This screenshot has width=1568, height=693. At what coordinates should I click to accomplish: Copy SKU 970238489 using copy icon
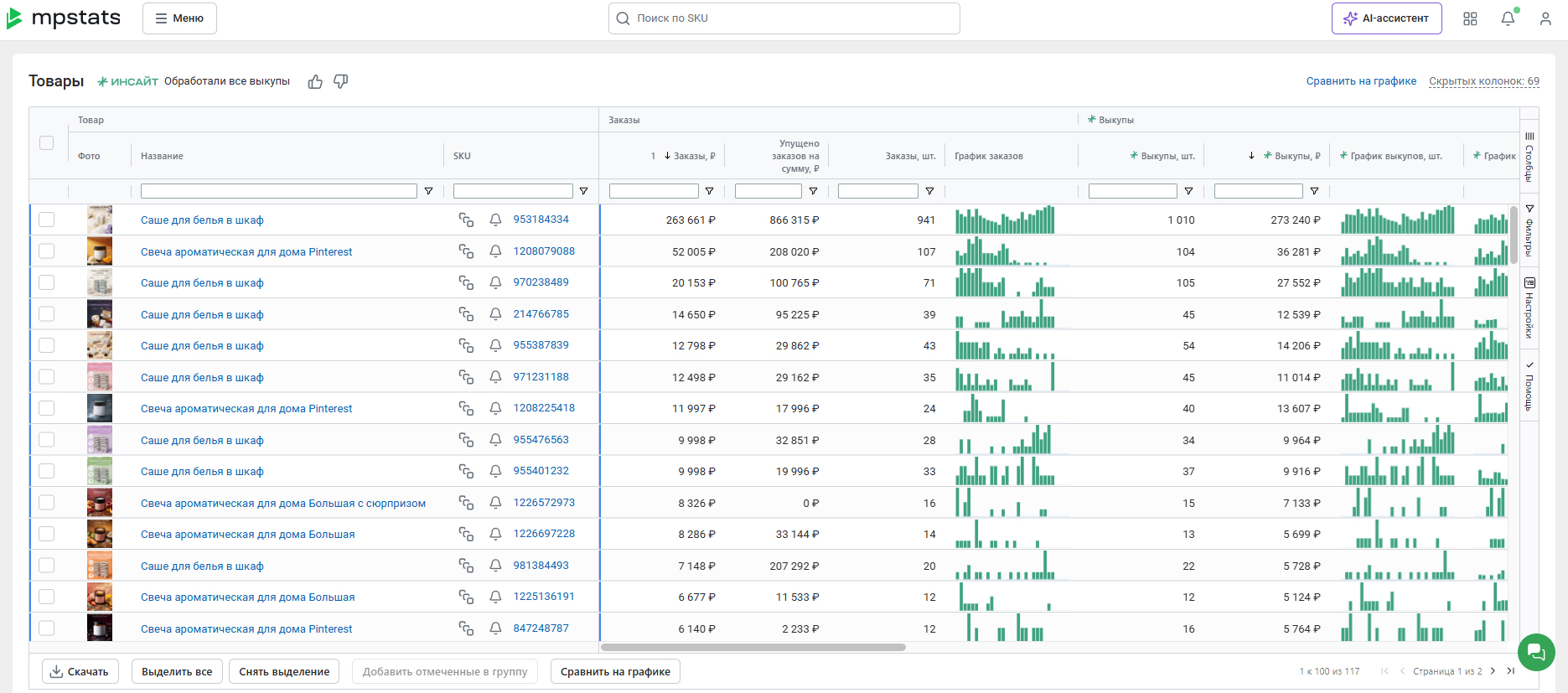pyautogui.click(x=466, y=282)
